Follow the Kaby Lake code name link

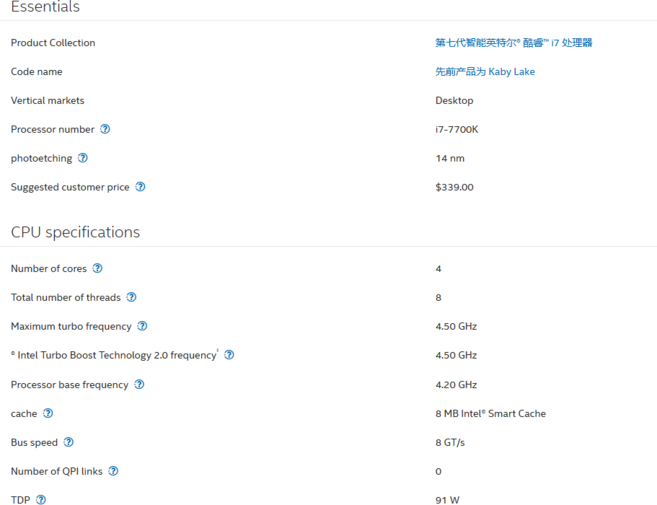(x=485, y=72)
